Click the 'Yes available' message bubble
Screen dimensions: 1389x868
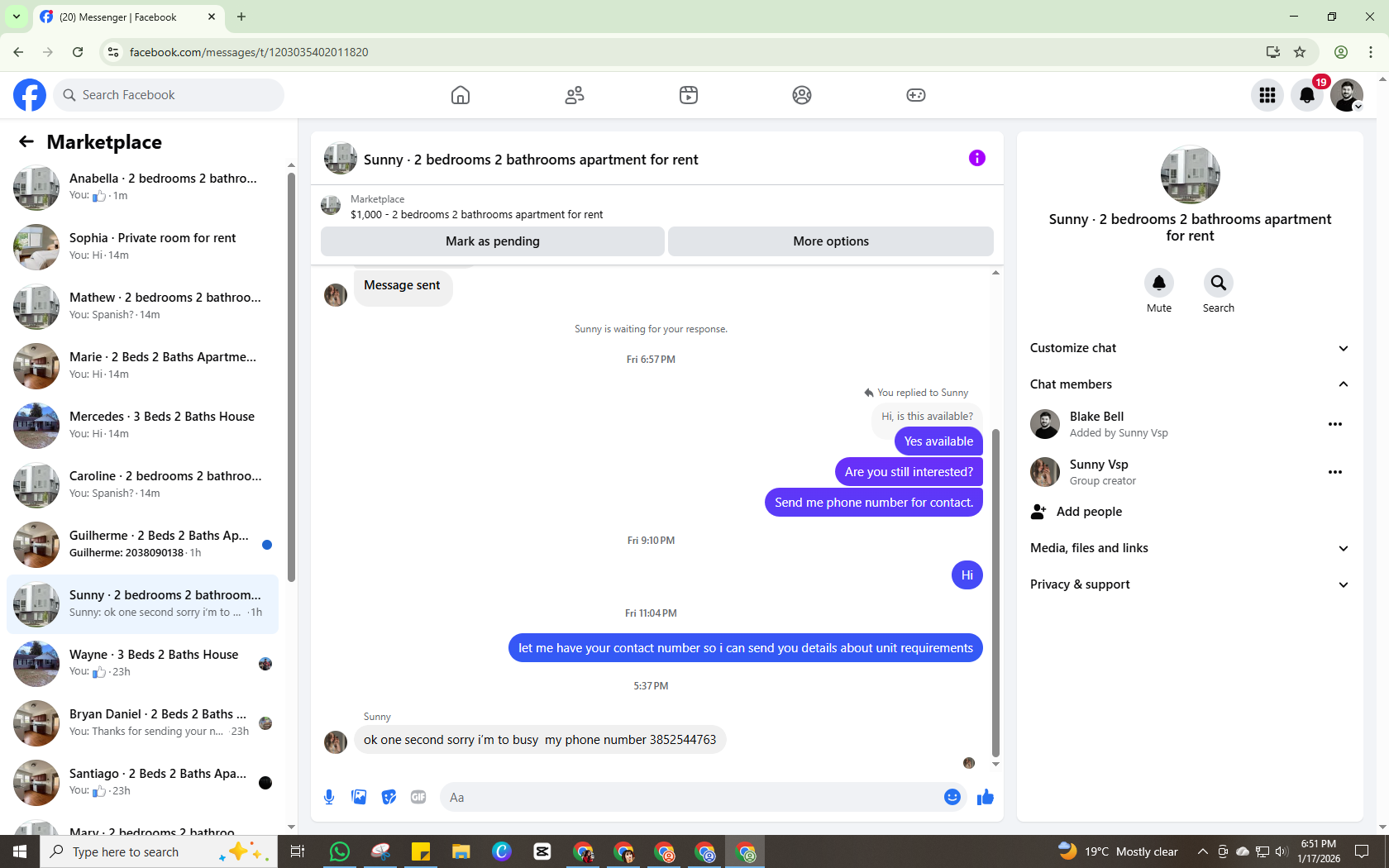point(938,441)
